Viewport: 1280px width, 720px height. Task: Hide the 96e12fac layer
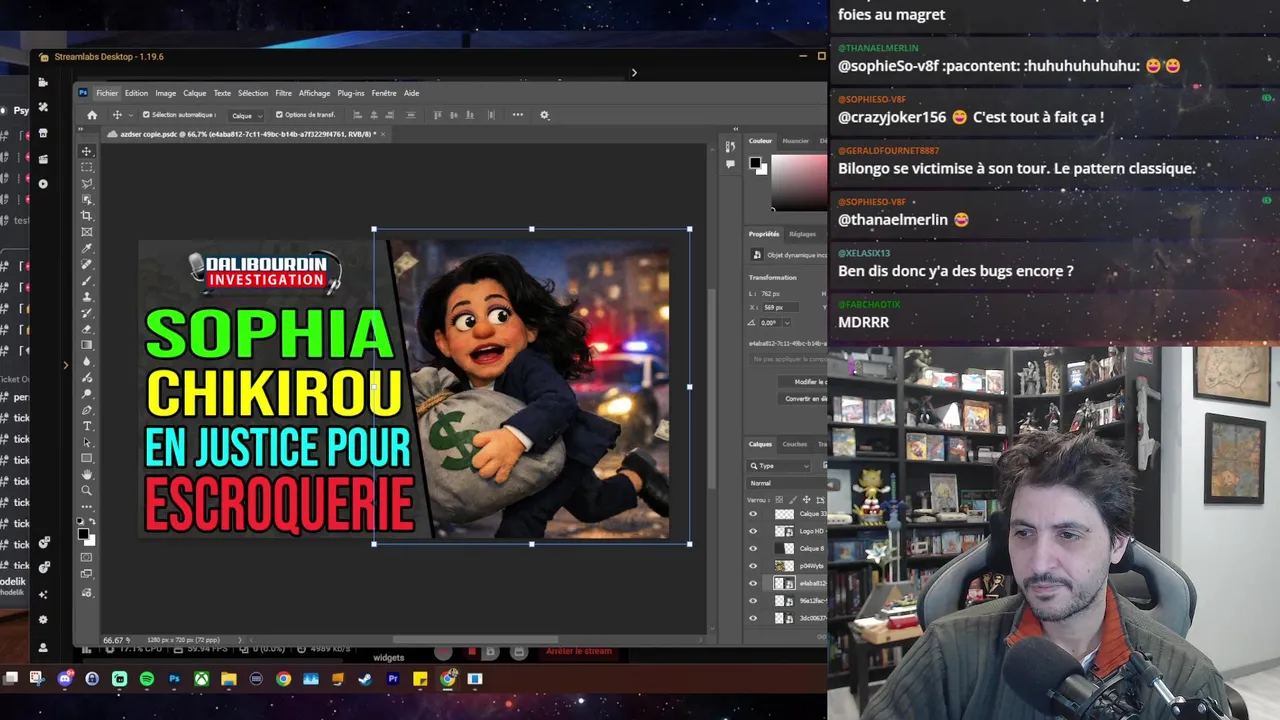click(x=753, y=601)
